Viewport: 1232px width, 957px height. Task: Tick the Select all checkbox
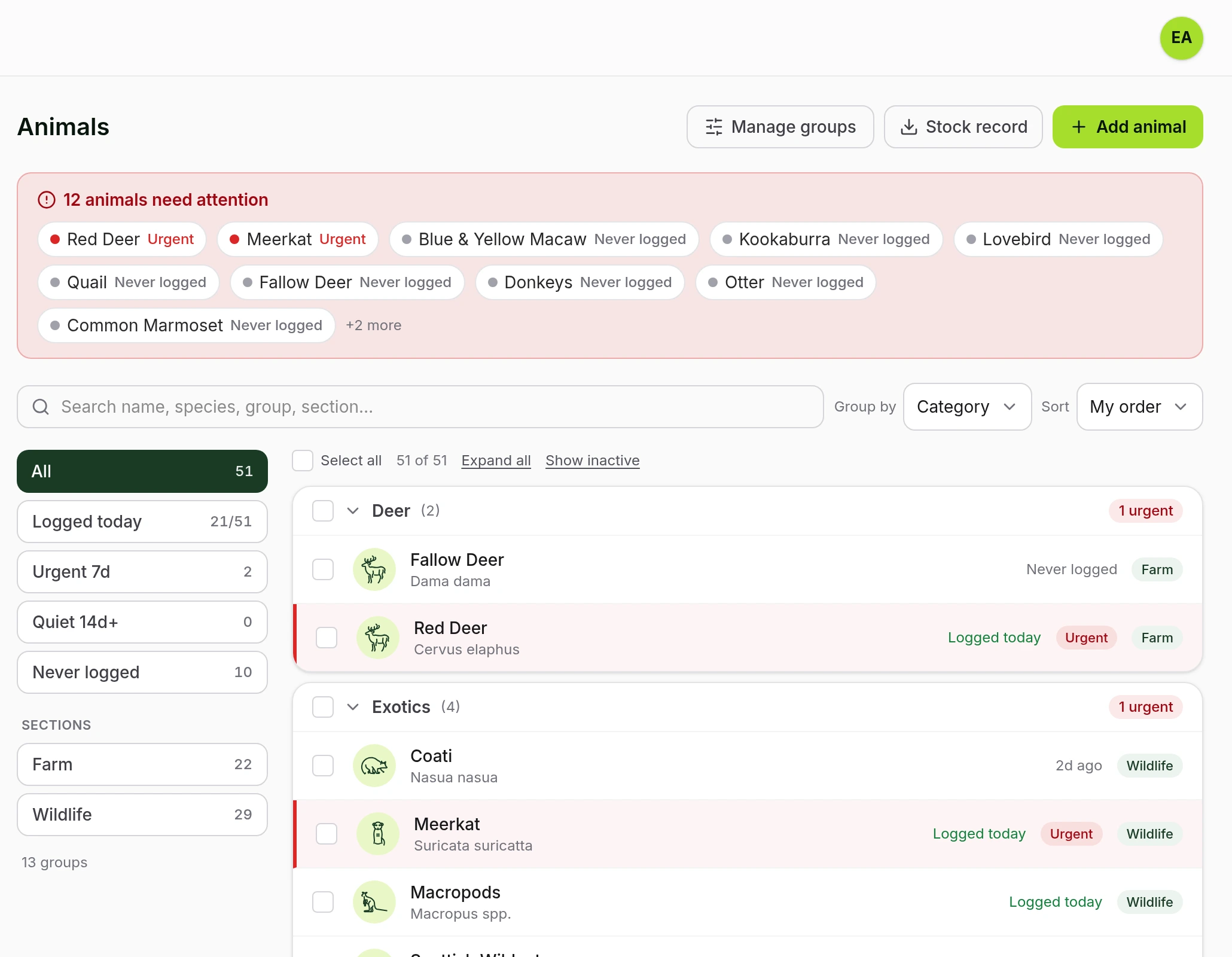(x=303, y=461)
